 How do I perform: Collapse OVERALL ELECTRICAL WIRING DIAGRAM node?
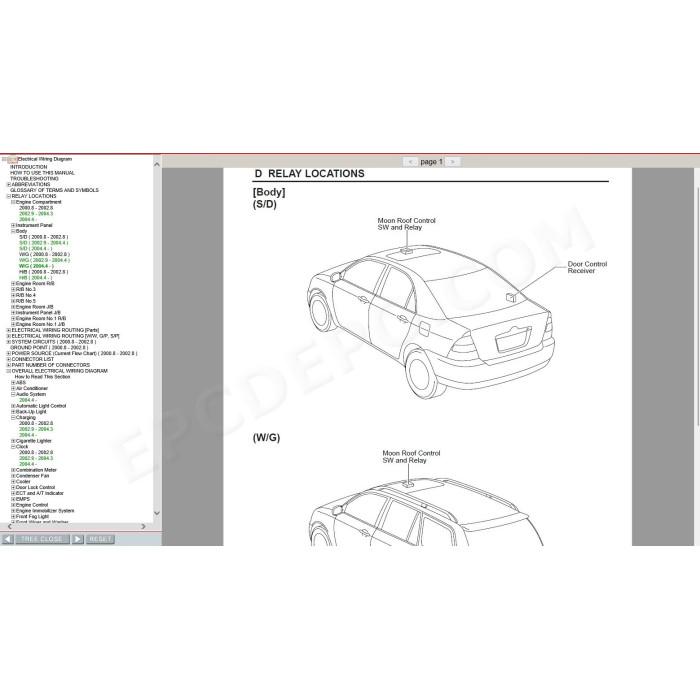click(x=8, y=371)
